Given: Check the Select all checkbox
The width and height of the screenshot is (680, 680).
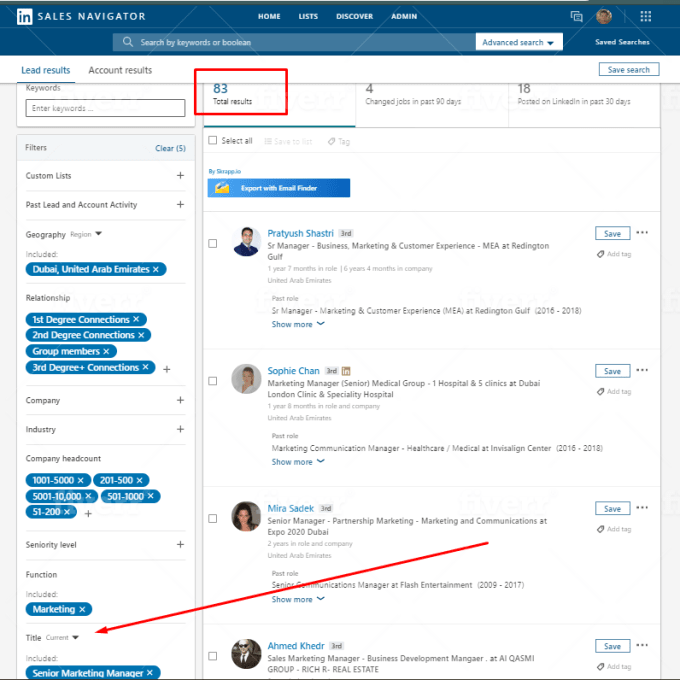Looking at the screenshot, I should (212, 140).
